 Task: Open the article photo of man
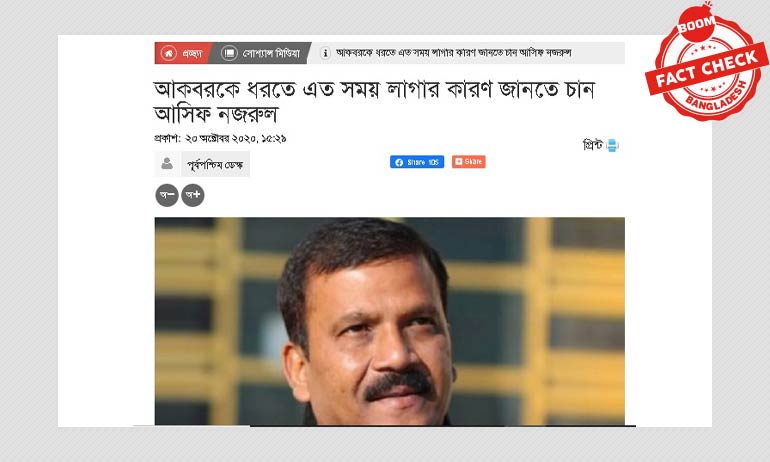pos(389,321)
